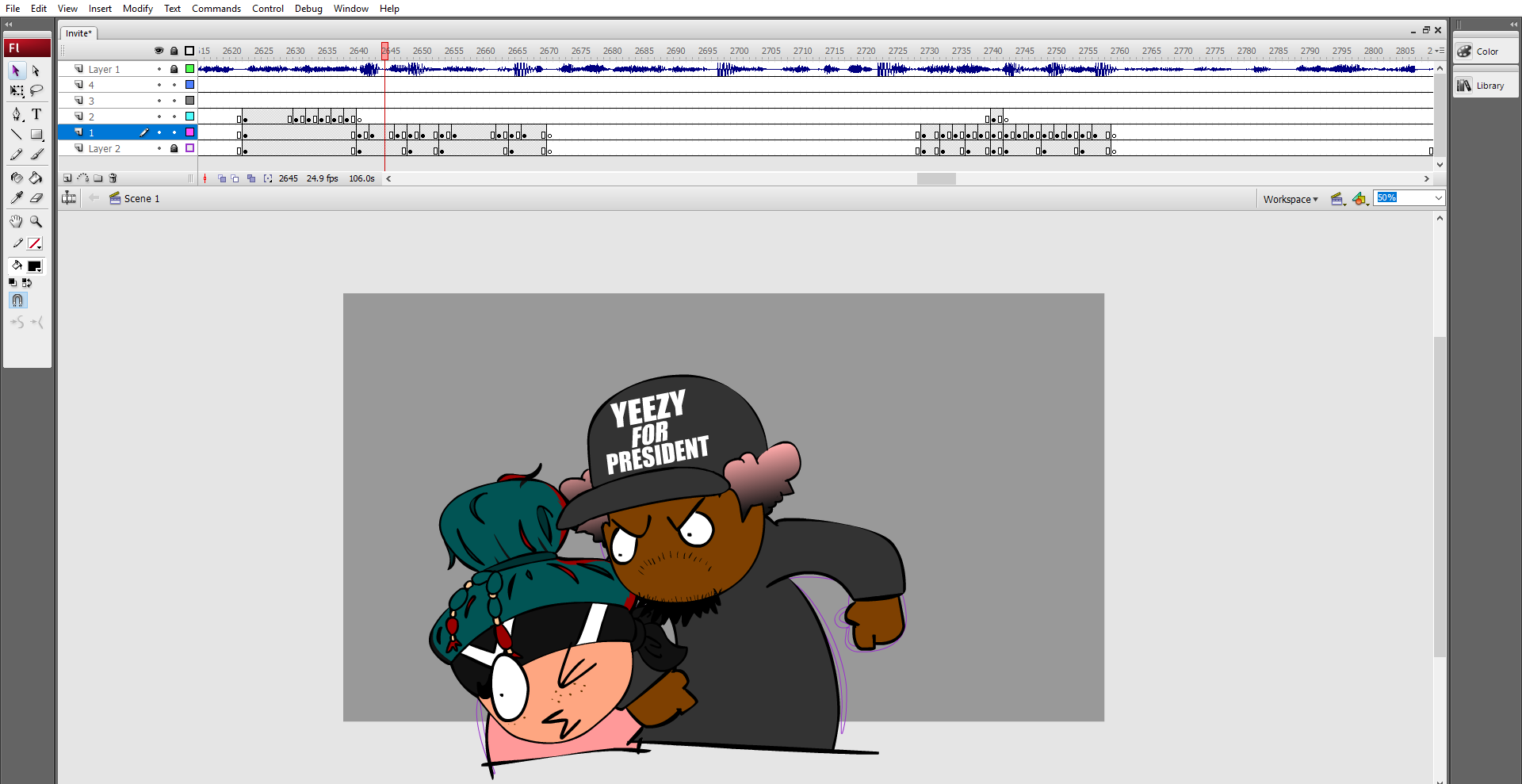Insert a new layer in timeline
The image size is (1522, 784).
click(x=67, y=178)
